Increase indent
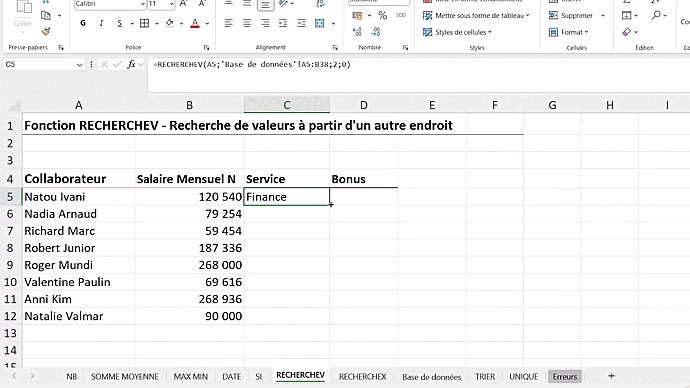690x388 pixels. [301, 23]
